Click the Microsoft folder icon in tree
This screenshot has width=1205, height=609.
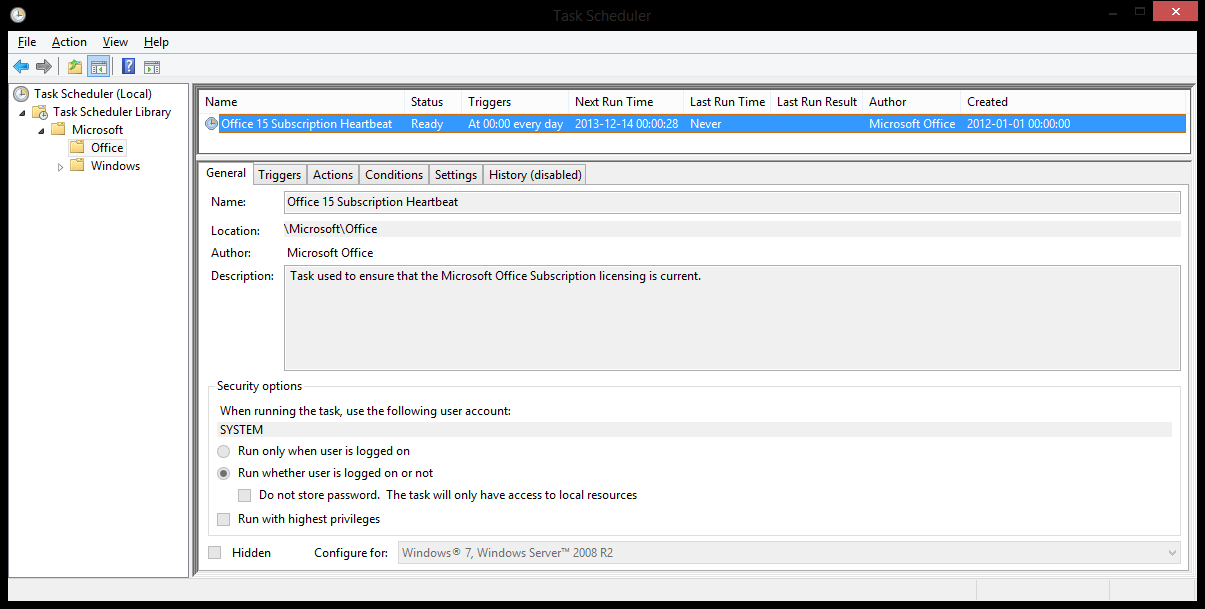tap(59, 130)
